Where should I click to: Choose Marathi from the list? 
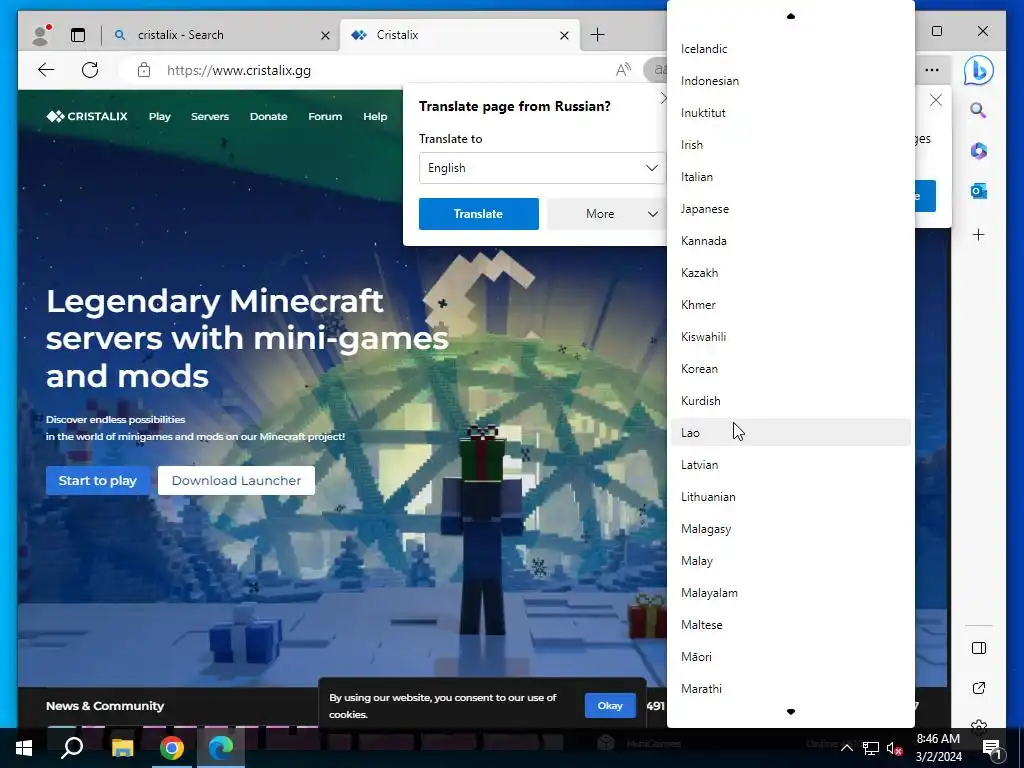[x=791, y=689]
